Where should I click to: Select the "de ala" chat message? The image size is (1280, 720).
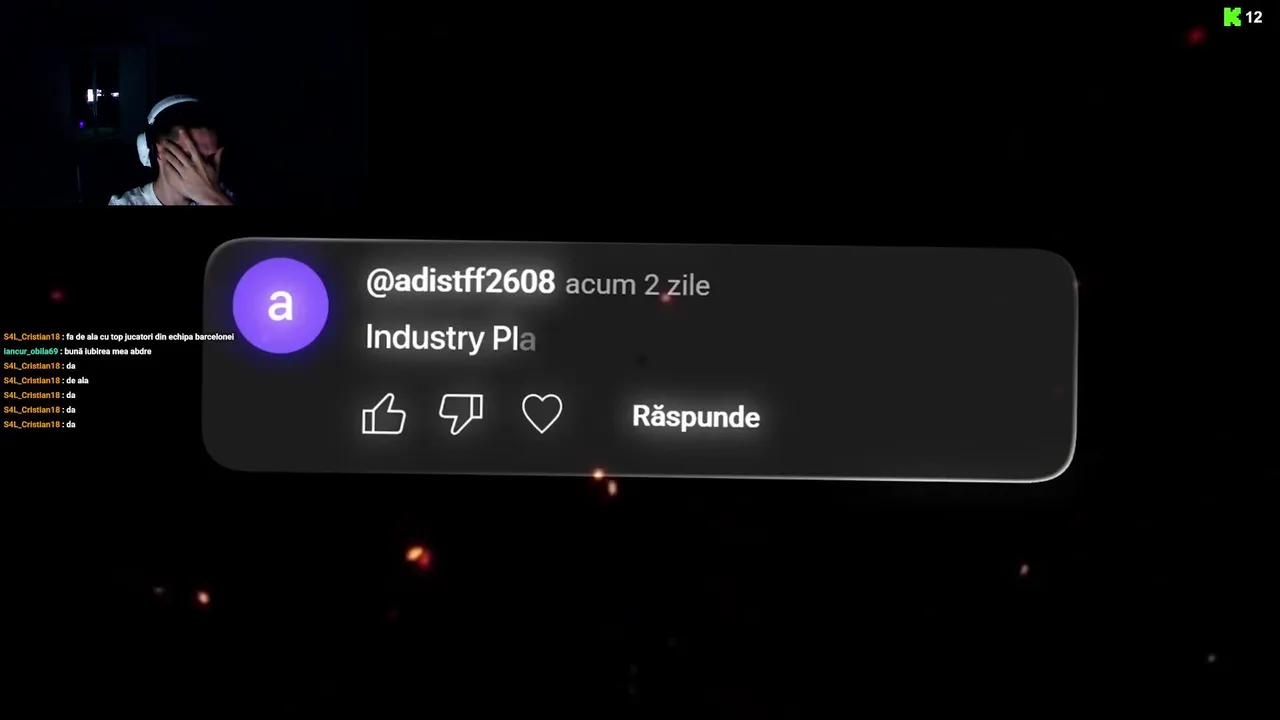click(x=77, y=380)
